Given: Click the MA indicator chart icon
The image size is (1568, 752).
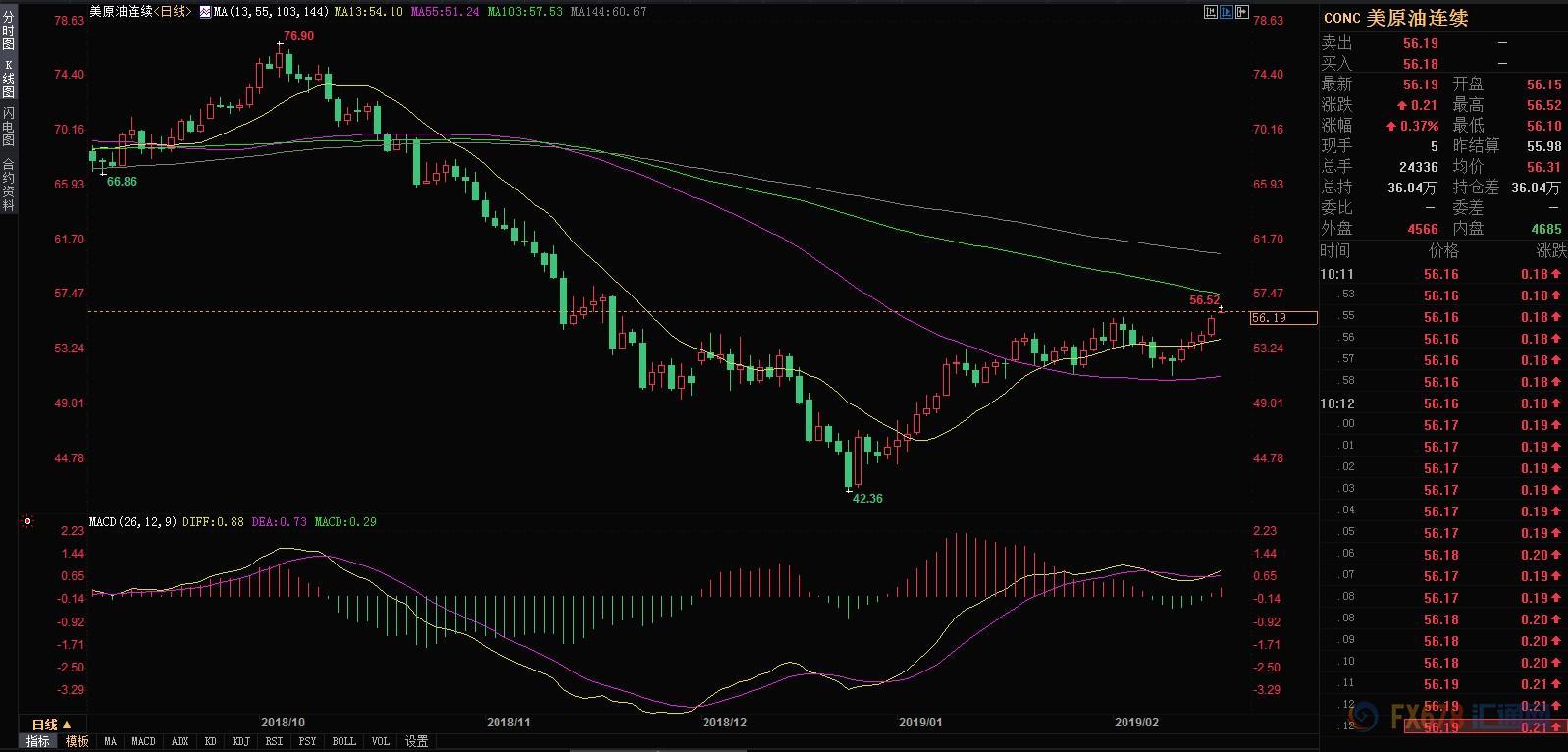Looking at the screenshot, I should tap(204, 12).
